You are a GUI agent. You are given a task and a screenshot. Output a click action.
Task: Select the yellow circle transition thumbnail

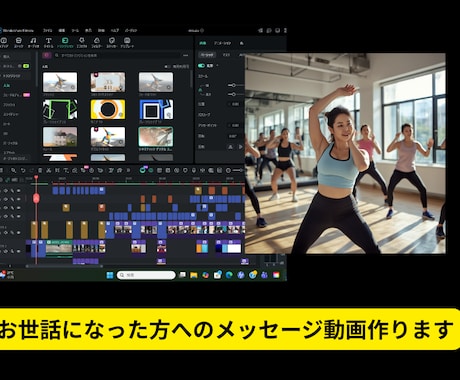(108, 109)
